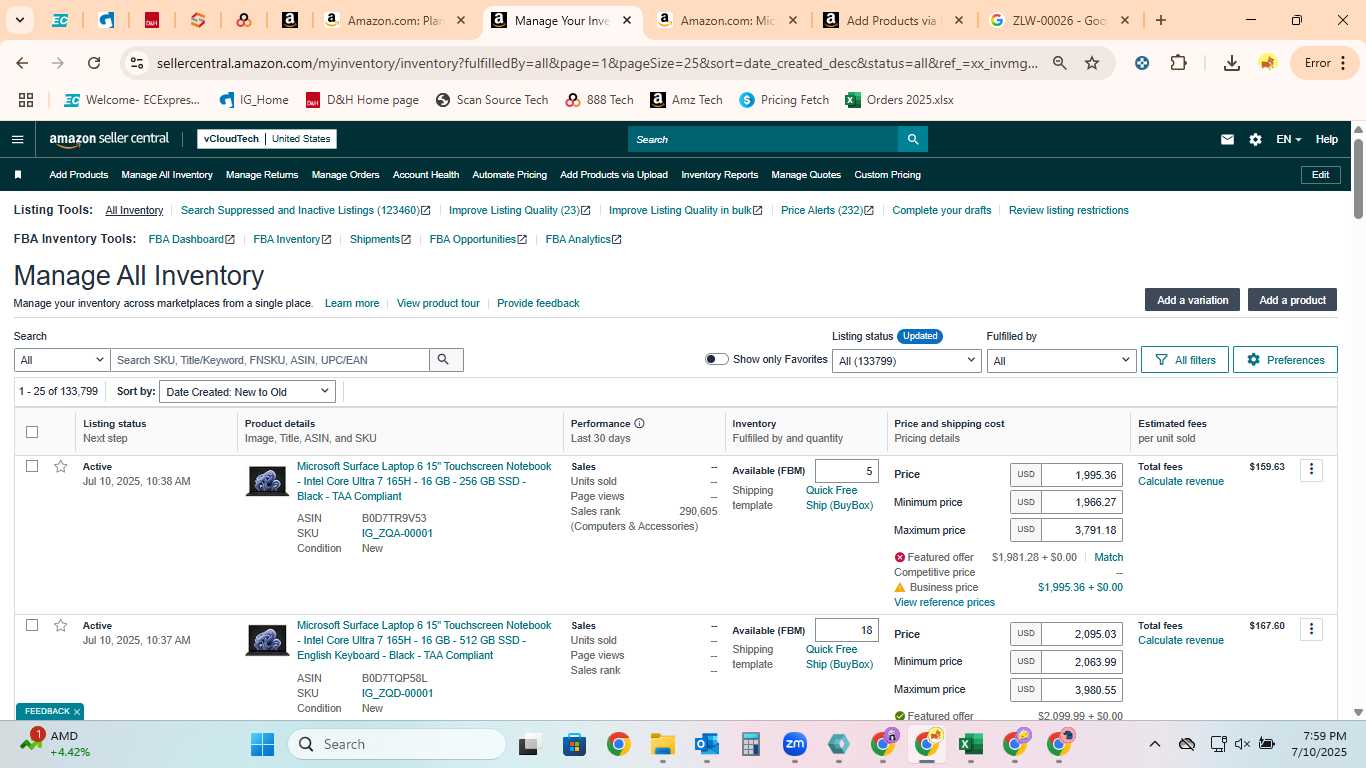Check the select-all listings checkbox

[32, 432]
